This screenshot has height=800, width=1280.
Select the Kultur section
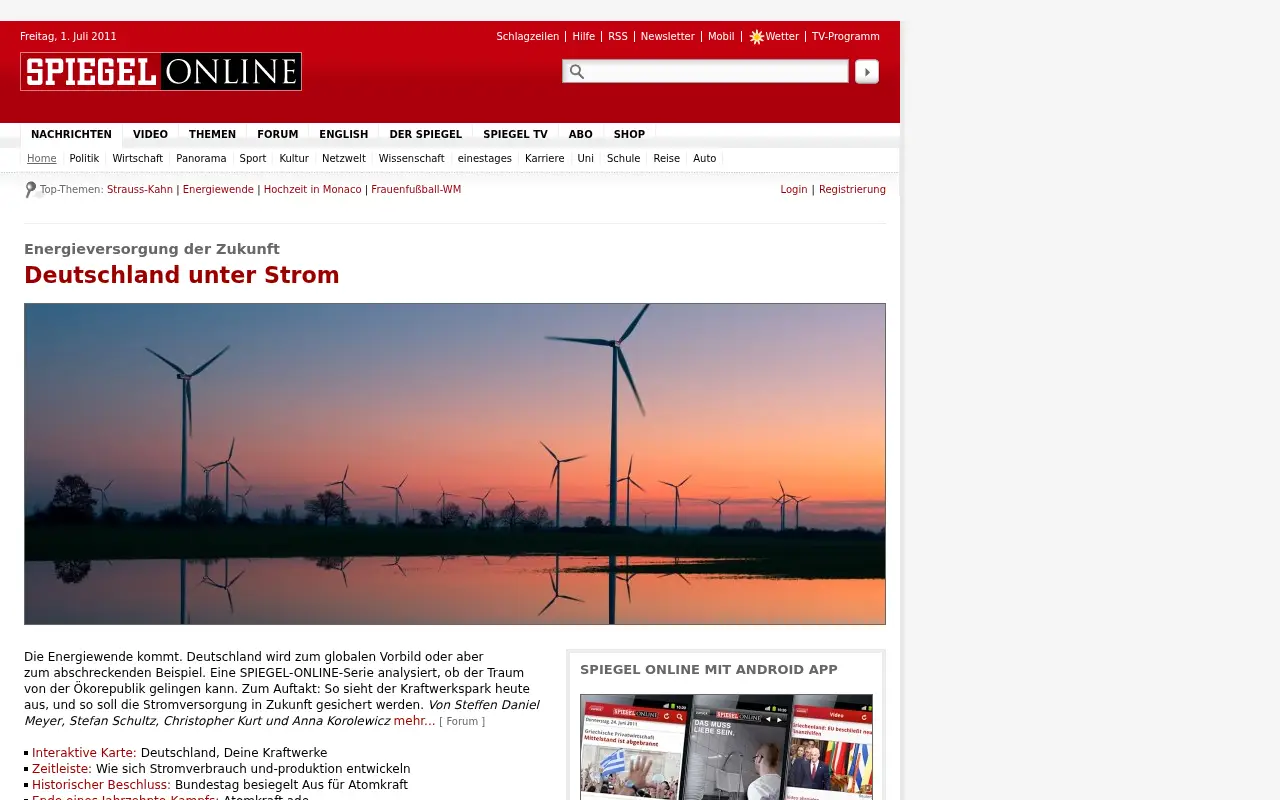tap(294, 159)
